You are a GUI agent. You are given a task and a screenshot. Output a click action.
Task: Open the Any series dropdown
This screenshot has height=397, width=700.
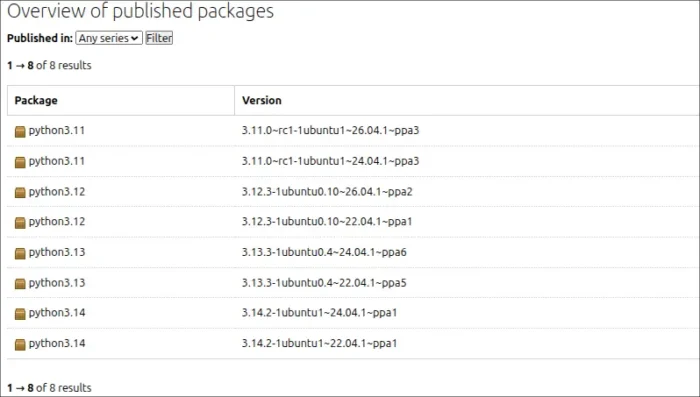pos(109,38)
